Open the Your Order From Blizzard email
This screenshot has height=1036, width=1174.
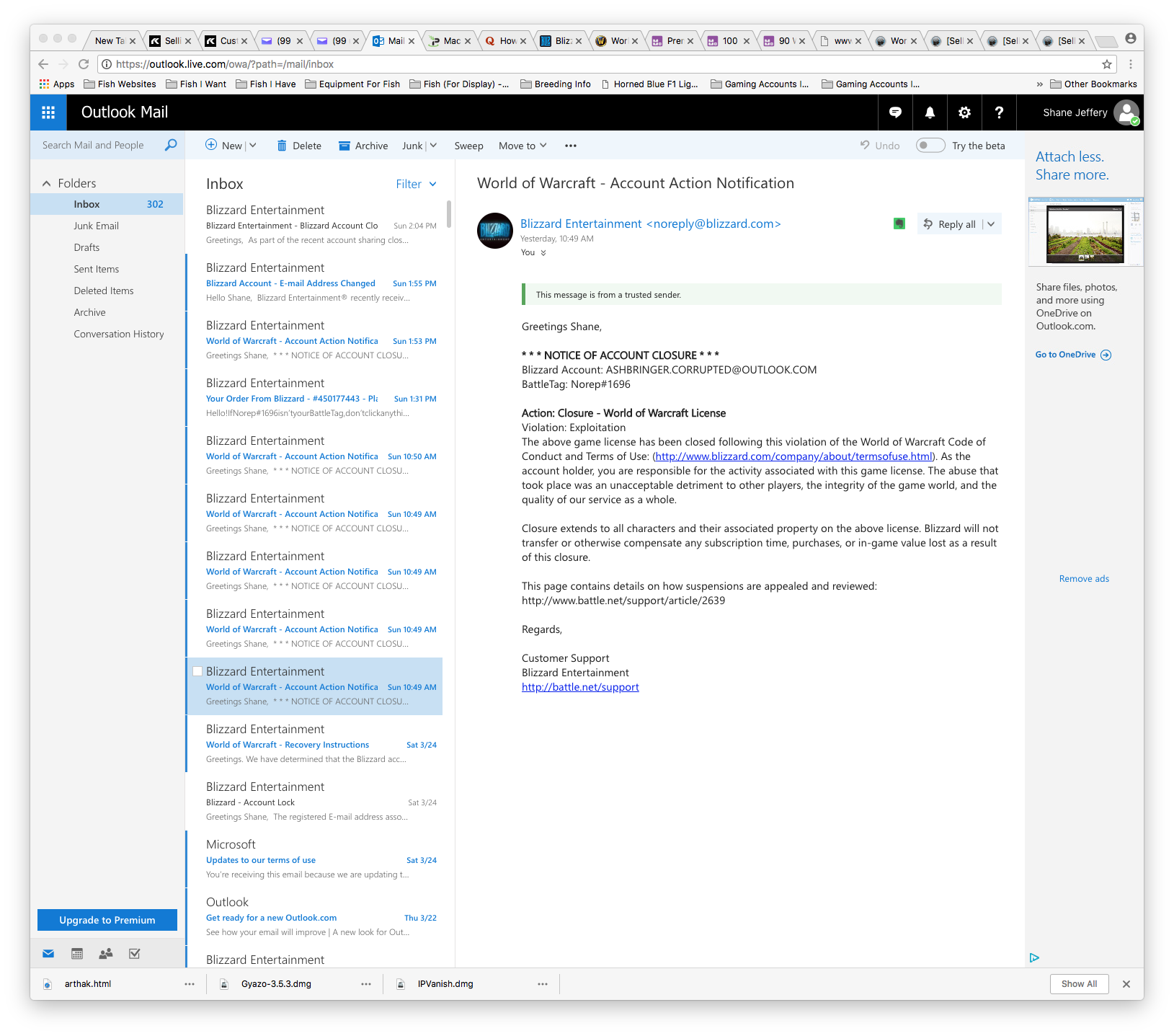pos(314,398)
